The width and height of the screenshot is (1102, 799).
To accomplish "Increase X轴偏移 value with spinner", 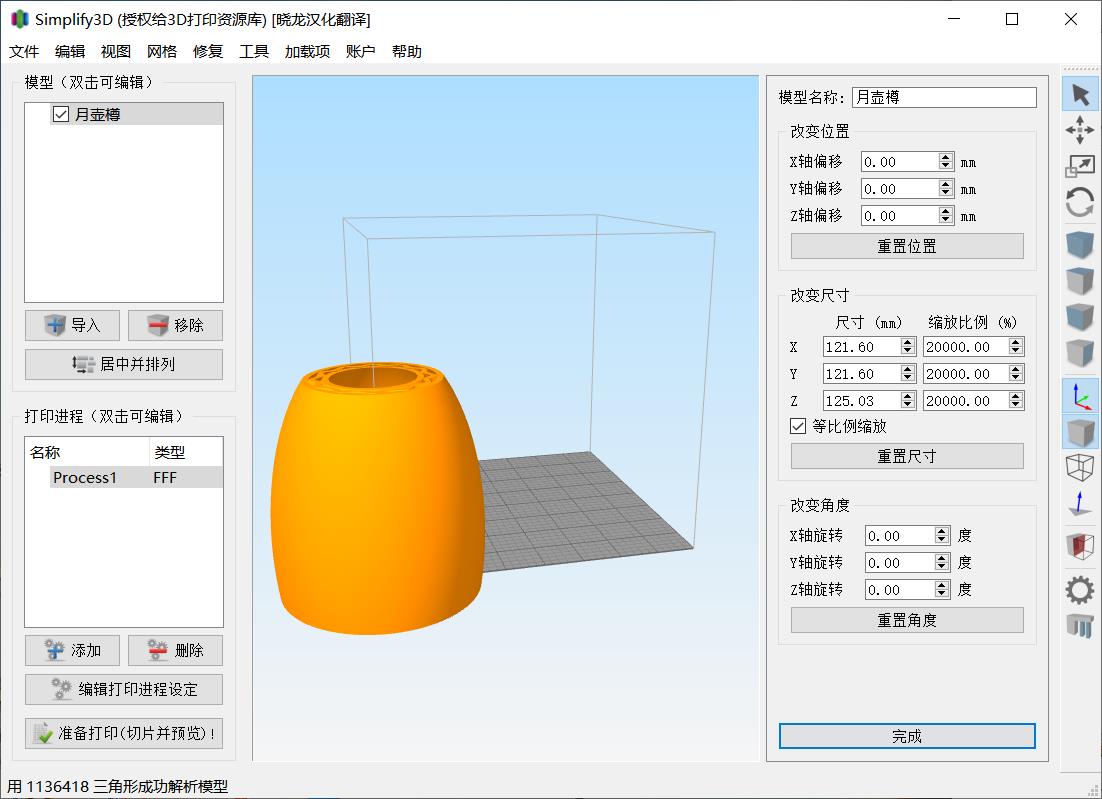I will point(946,157).
